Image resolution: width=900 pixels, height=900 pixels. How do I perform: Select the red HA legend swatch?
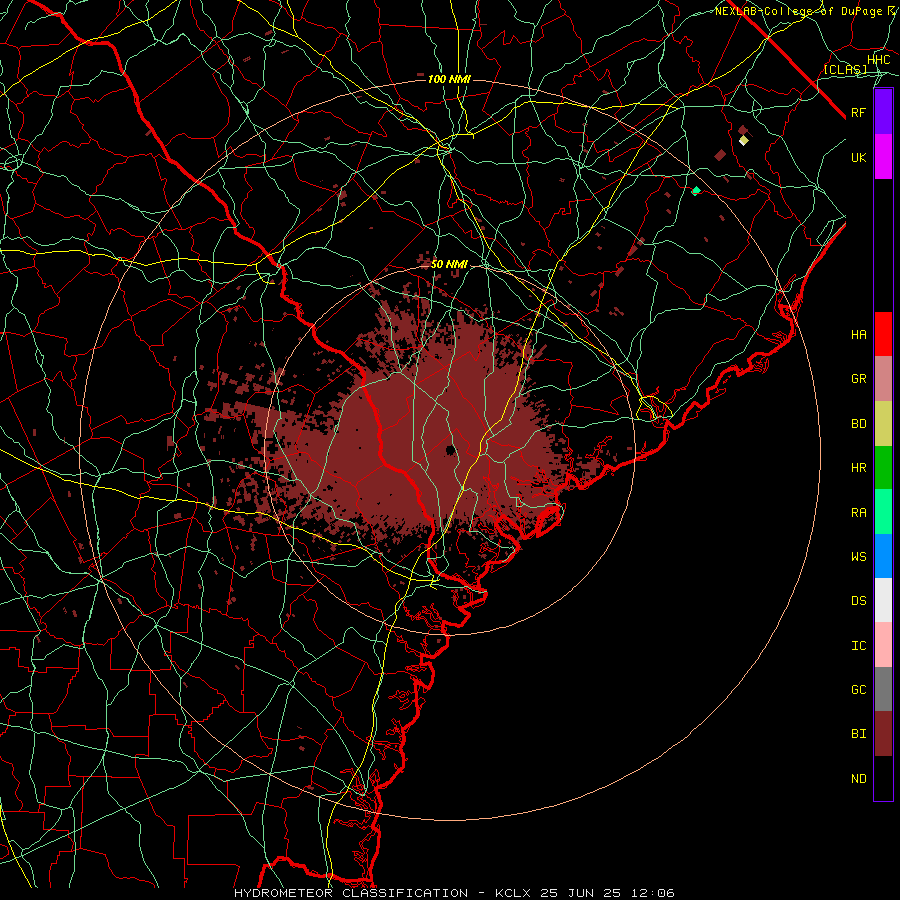click(883, 334)
